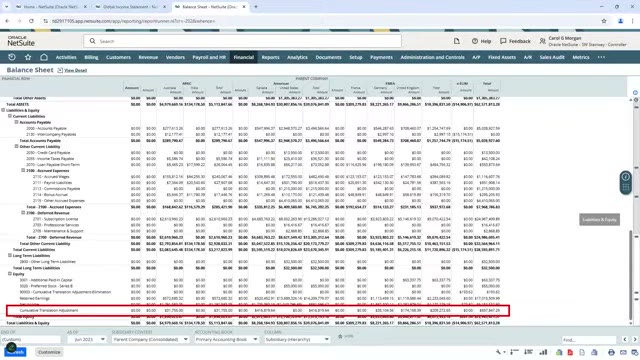The image size is (640, 360).
Task: Collapse the Long Term Liabilities group
Action: pos(10,256)
